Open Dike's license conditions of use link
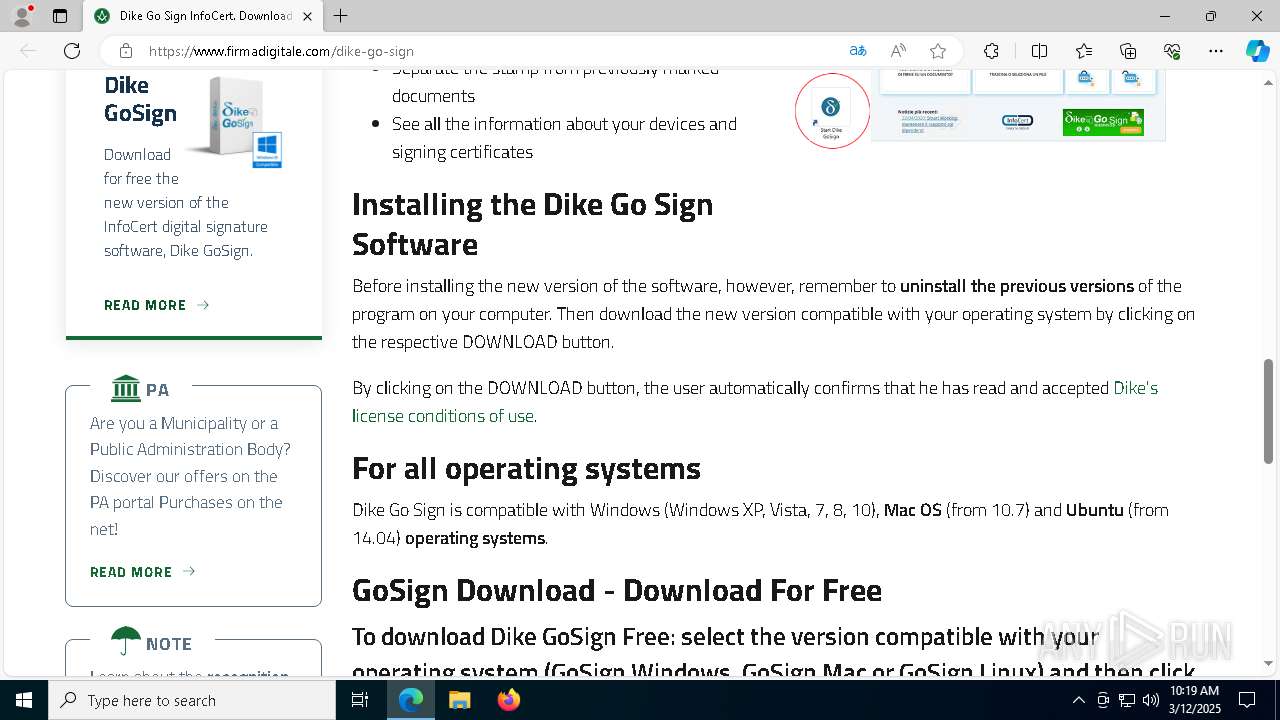 [x=755, y=401]
